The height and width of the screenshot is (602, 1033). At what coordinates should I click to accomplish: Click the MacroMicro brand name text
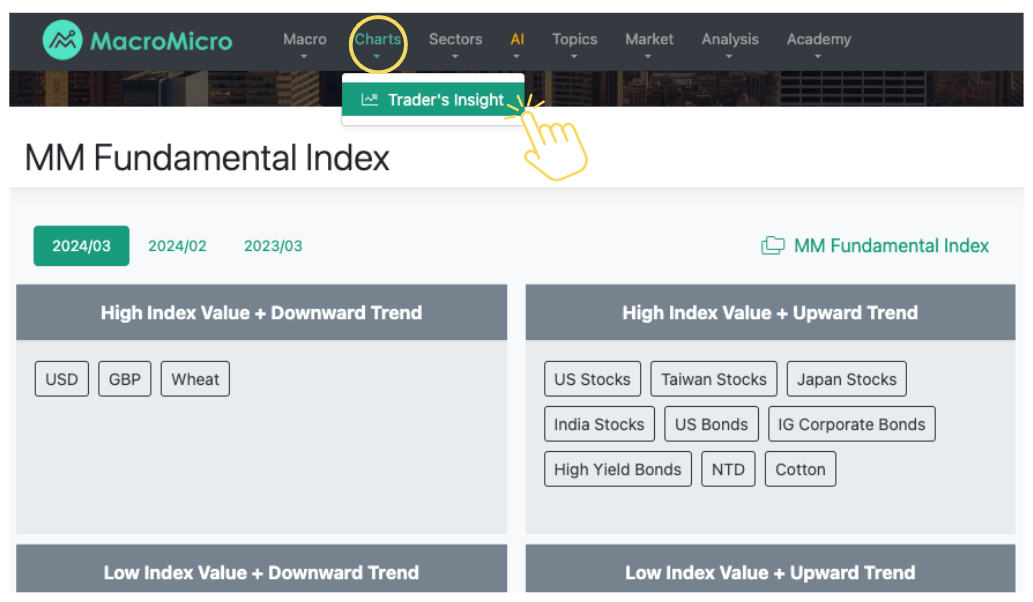click(x=161, y=41)
